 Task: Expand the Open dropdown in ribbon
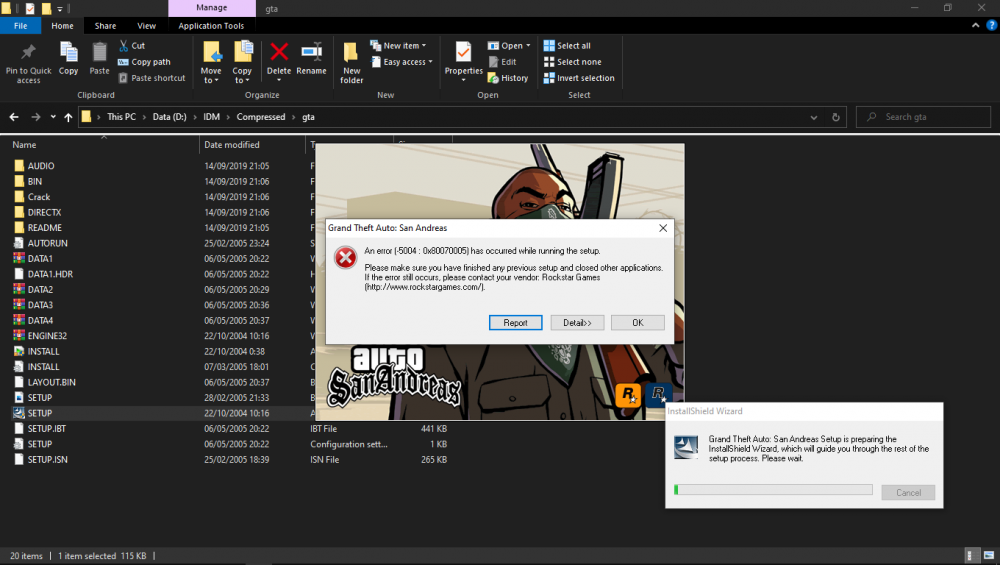tap(509, 46)
